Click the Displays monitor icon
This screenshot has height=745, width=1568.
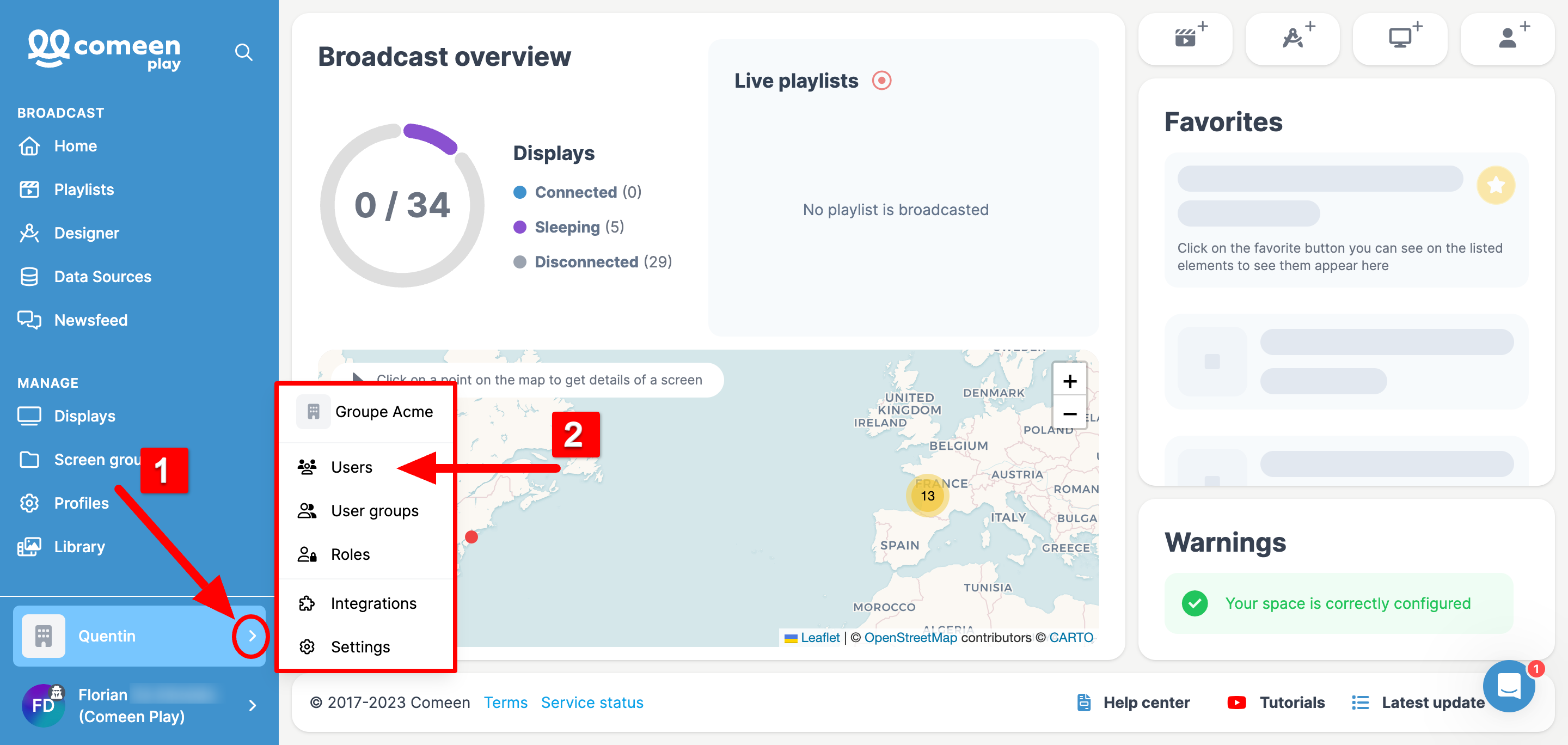point(29,416)
